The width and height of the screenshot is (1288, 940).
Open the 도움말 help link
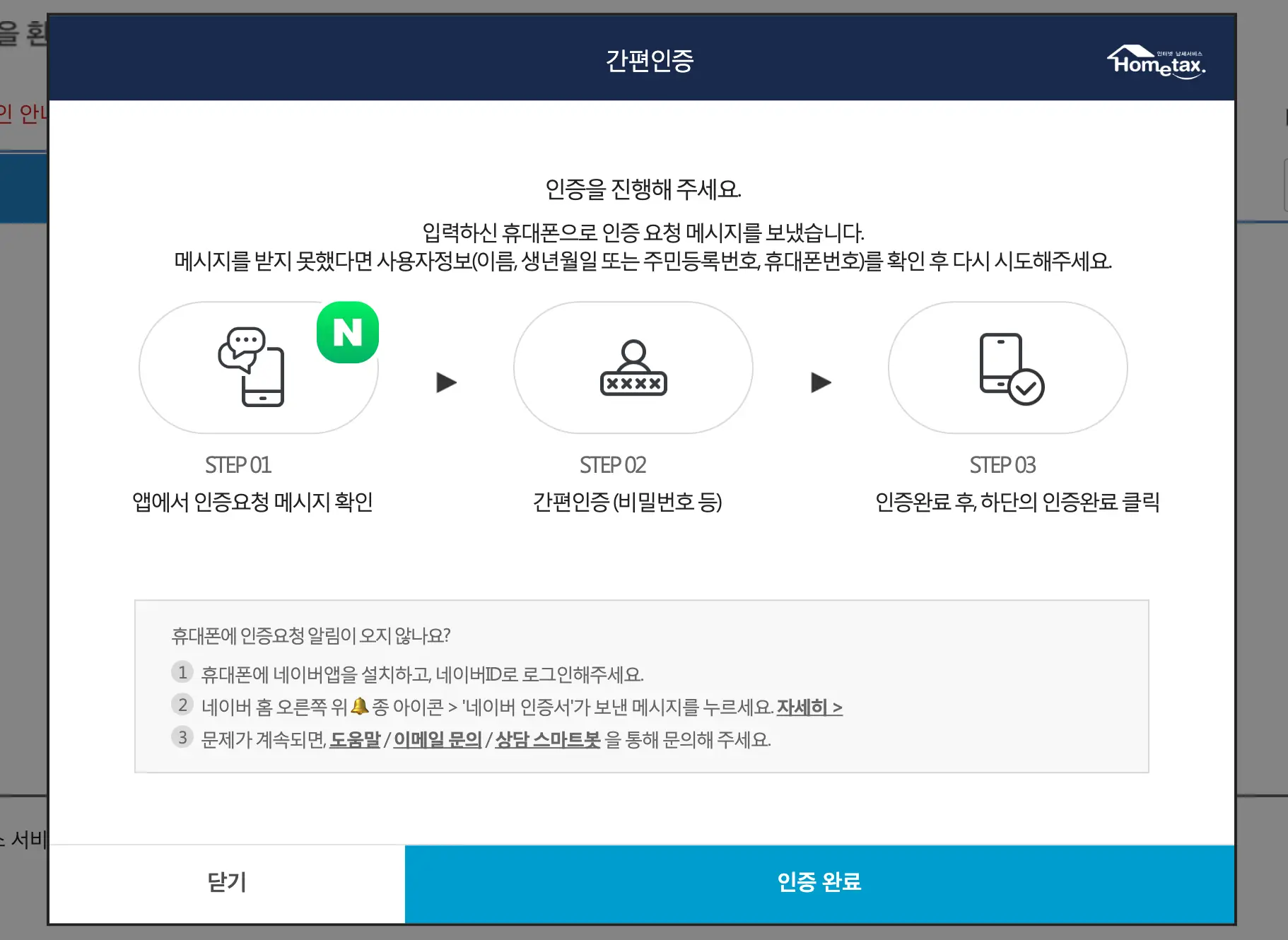[x=356, y=741]
